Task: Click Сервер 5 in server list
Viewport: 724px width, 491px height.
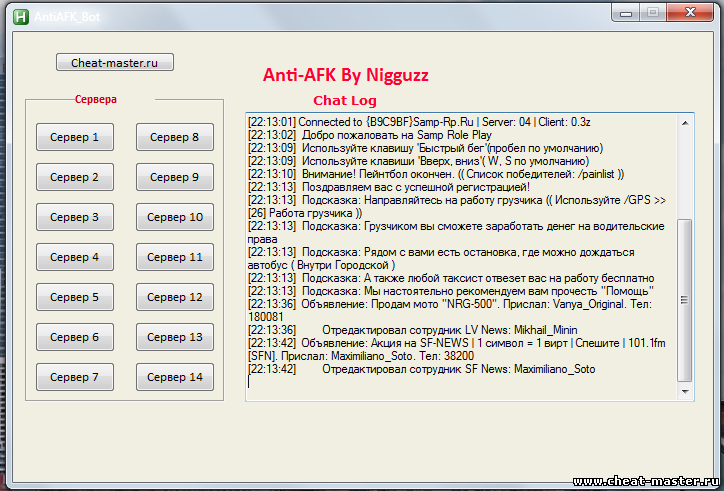Action: coord(75,297)
